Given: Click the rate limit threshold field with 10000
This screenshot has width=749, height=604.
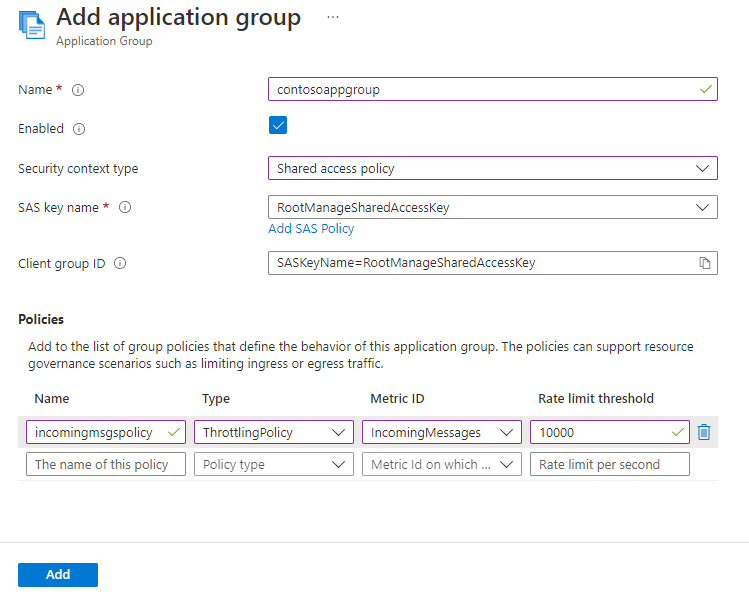Looking at the screenshot, I should pos(600,432).
